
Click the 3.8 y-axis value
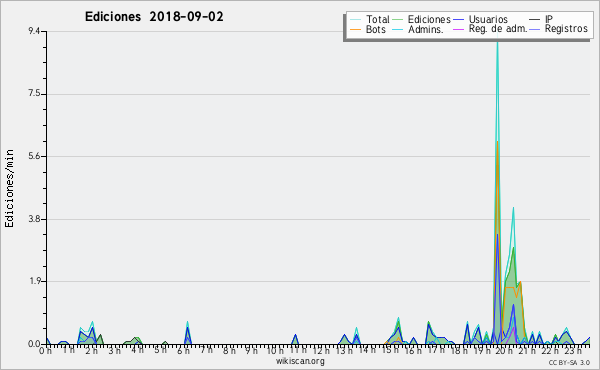[34, 219]
